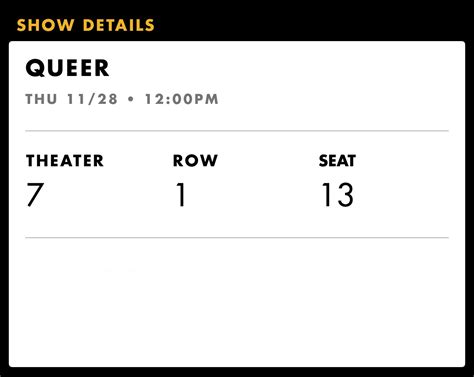Click the bullet separator before showtime
Viewport: 474px width, 377px height.
131,99
